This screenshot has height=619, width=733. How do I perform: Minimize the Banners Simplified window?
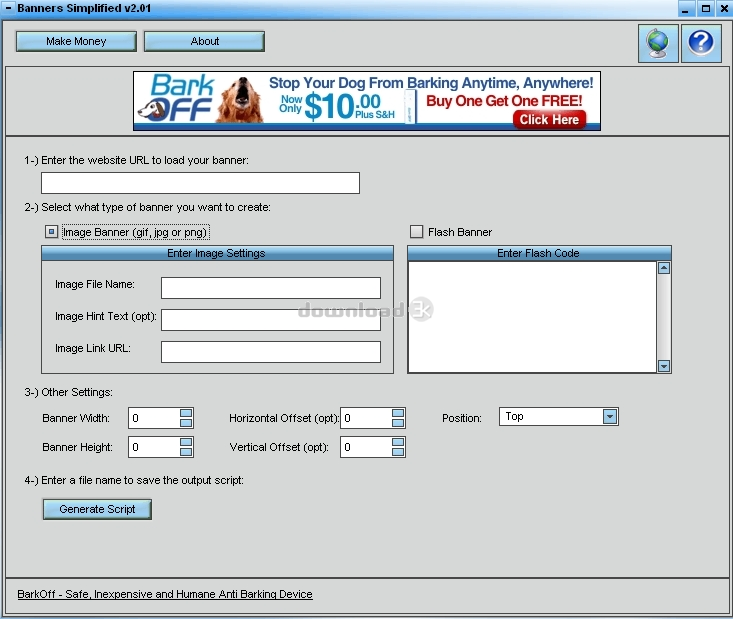click(x=685, y=8)
